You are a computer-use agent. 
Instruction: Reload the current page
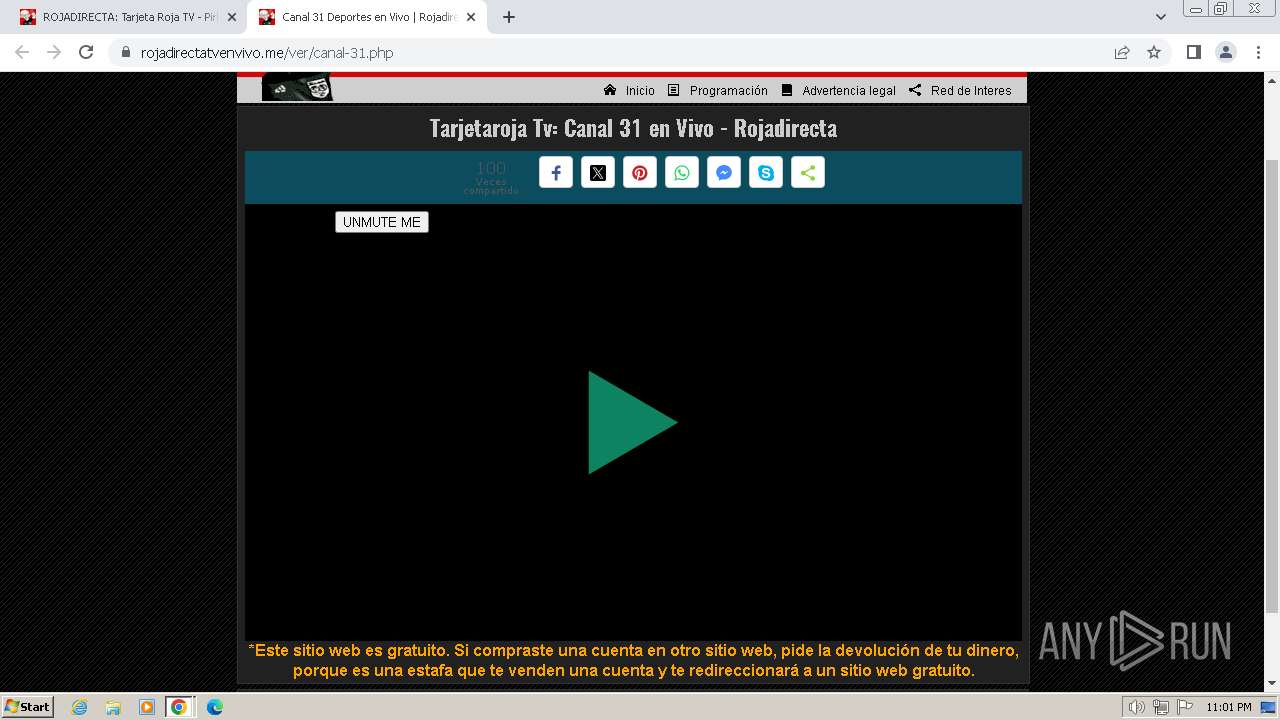[x=86, y=52]
